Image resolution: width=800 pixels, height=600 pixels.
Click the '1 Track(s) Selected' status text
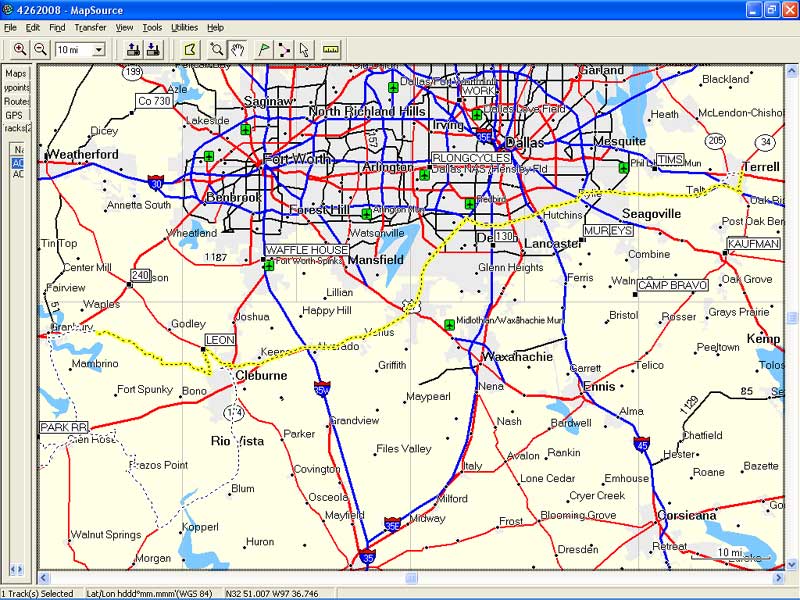pyautogui.click(x=37, y=594)
